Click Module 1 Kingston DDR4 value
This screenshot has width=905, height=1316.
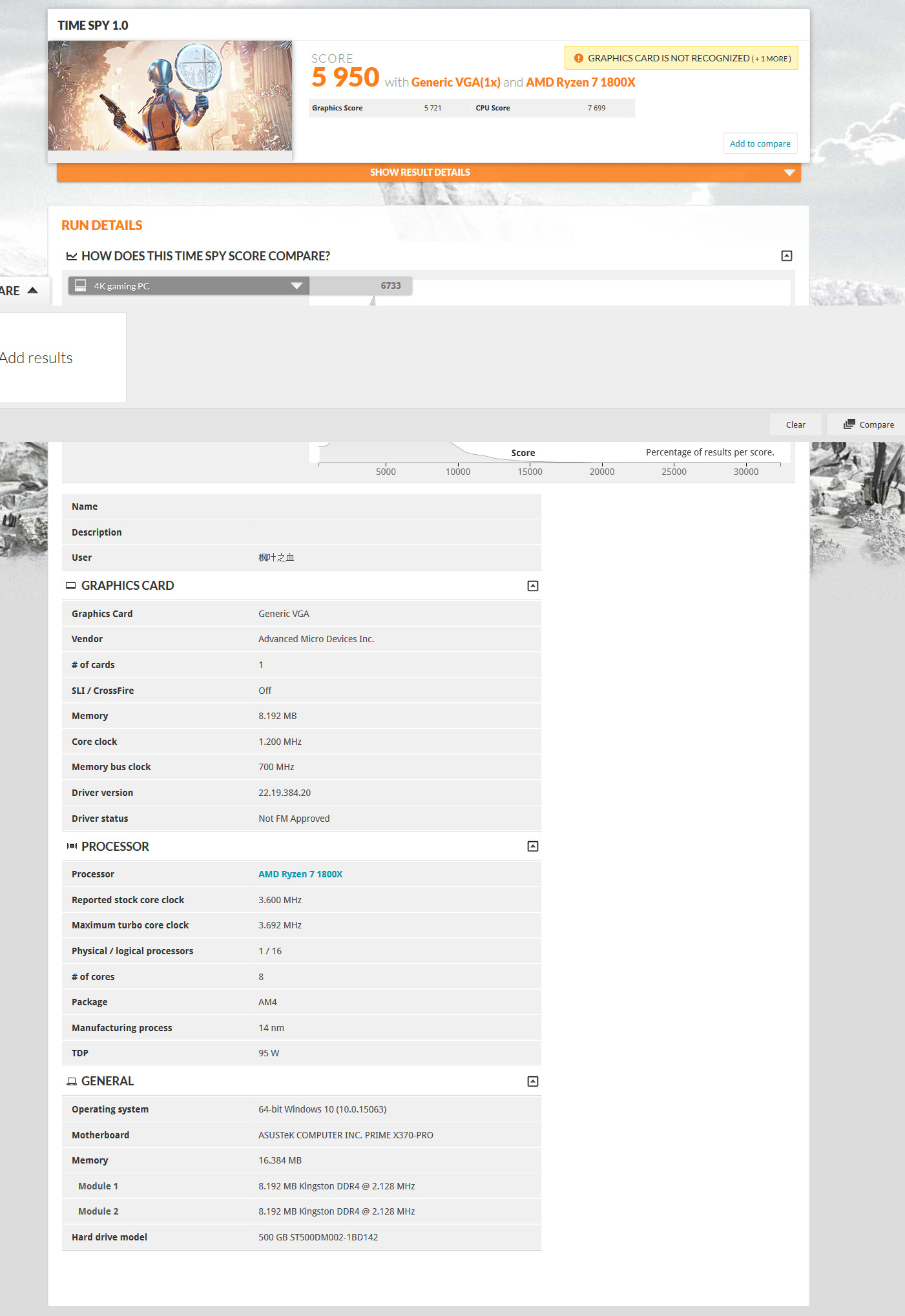pos(337,1186)
